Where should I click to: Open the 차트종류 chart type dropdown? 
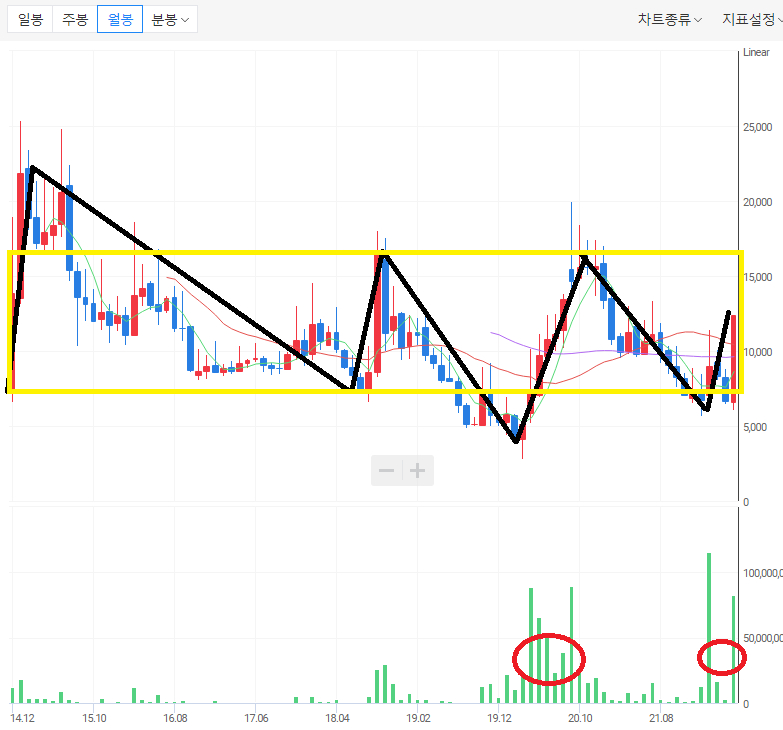coord(669,19)
